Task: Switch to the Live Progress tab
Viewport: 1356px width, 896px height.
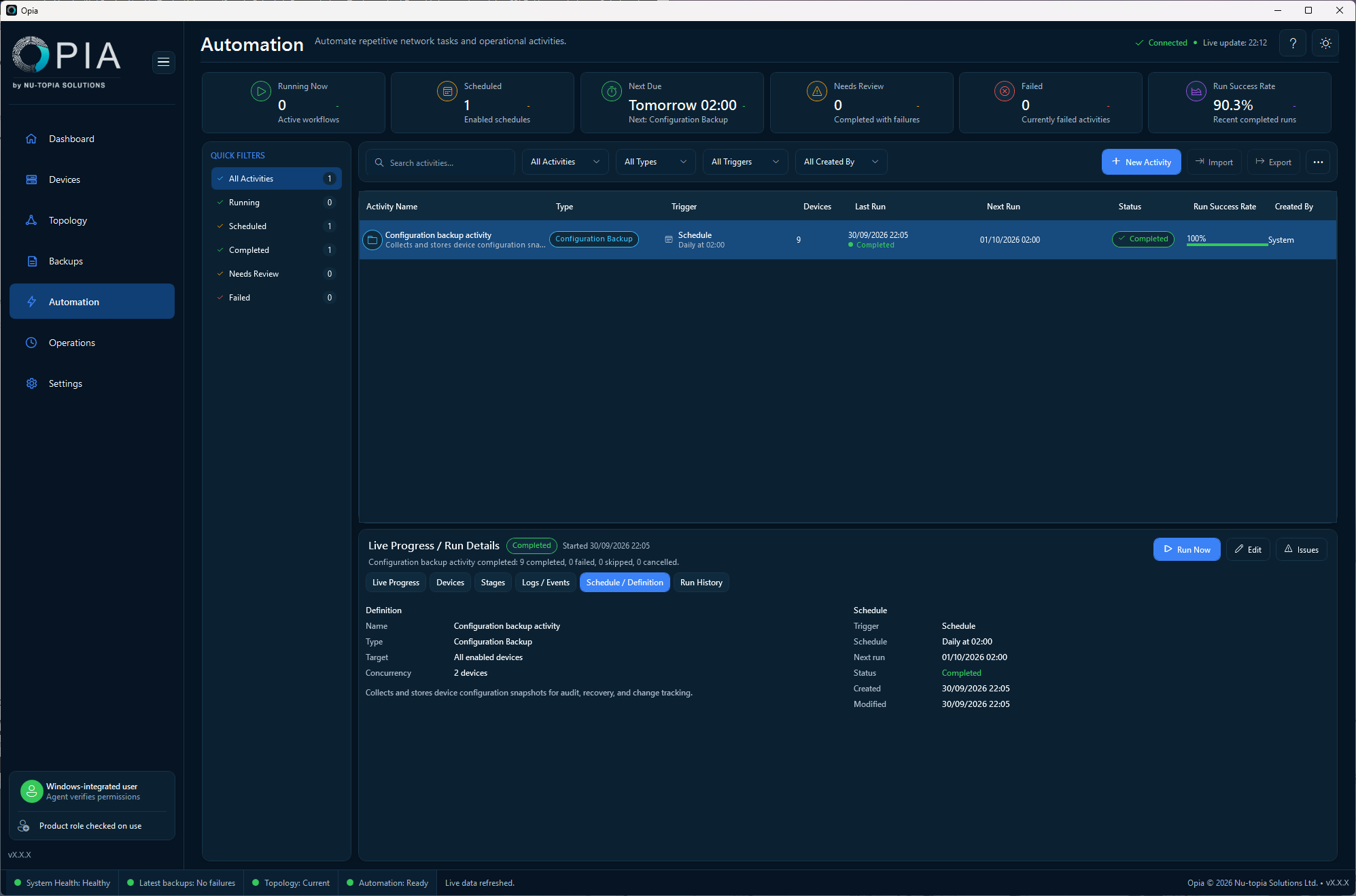Action: pos(396,583)
